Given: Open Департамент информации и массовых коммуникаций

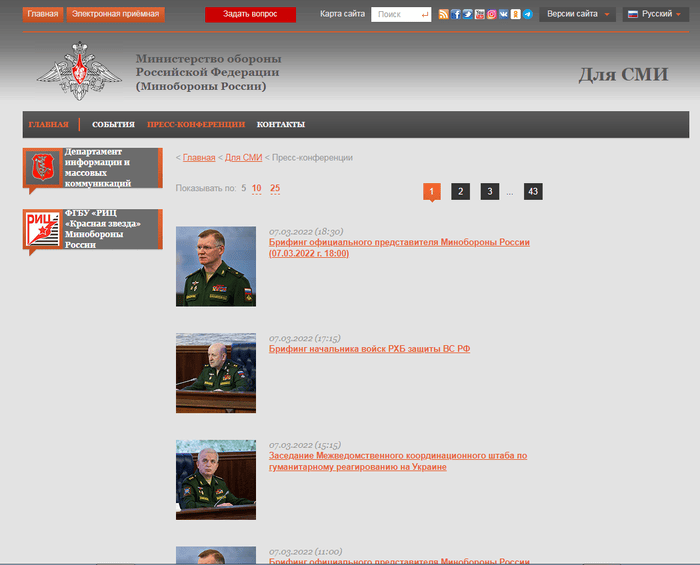Looking at the screenshot, I should click(93, 168).
